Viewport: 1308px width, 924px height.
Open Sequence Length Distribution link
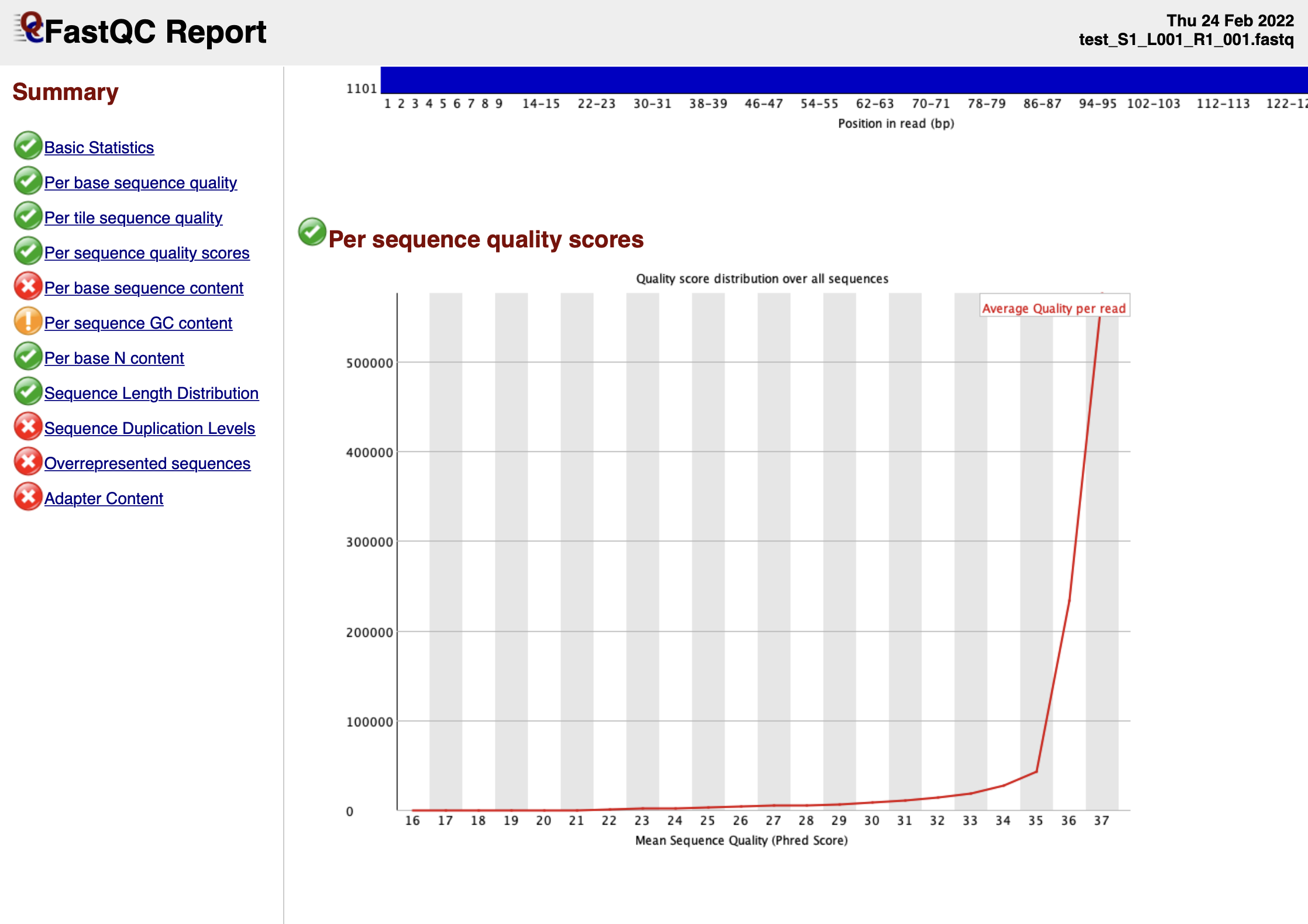click(x=151, y=394)
